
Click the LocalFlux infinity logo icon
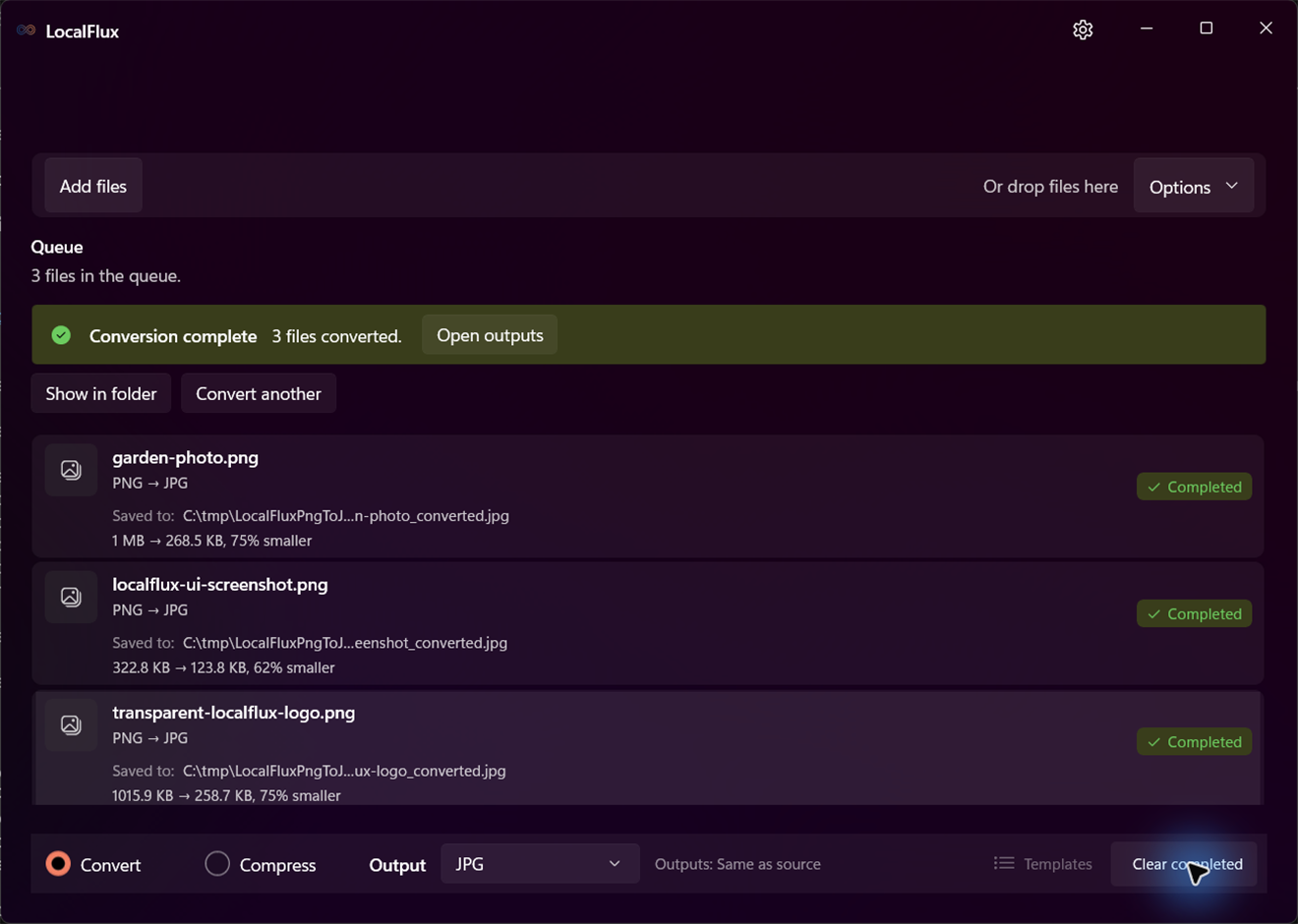27,30
